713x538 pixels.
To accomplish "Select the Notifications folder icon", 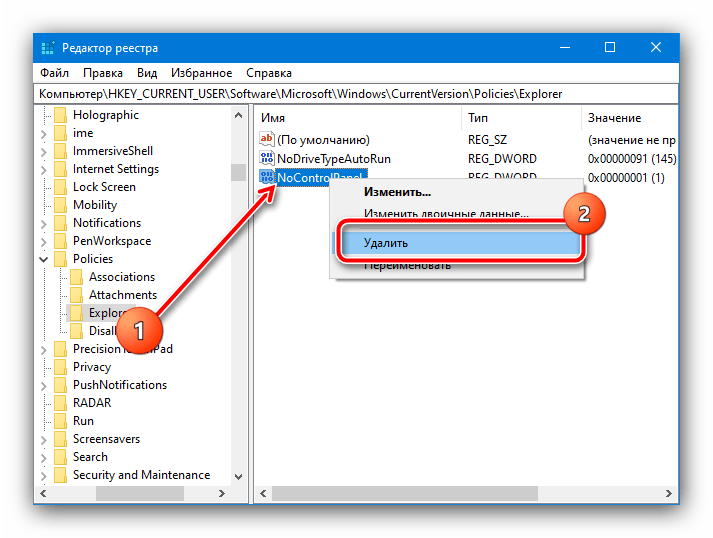I will [60, 223].
